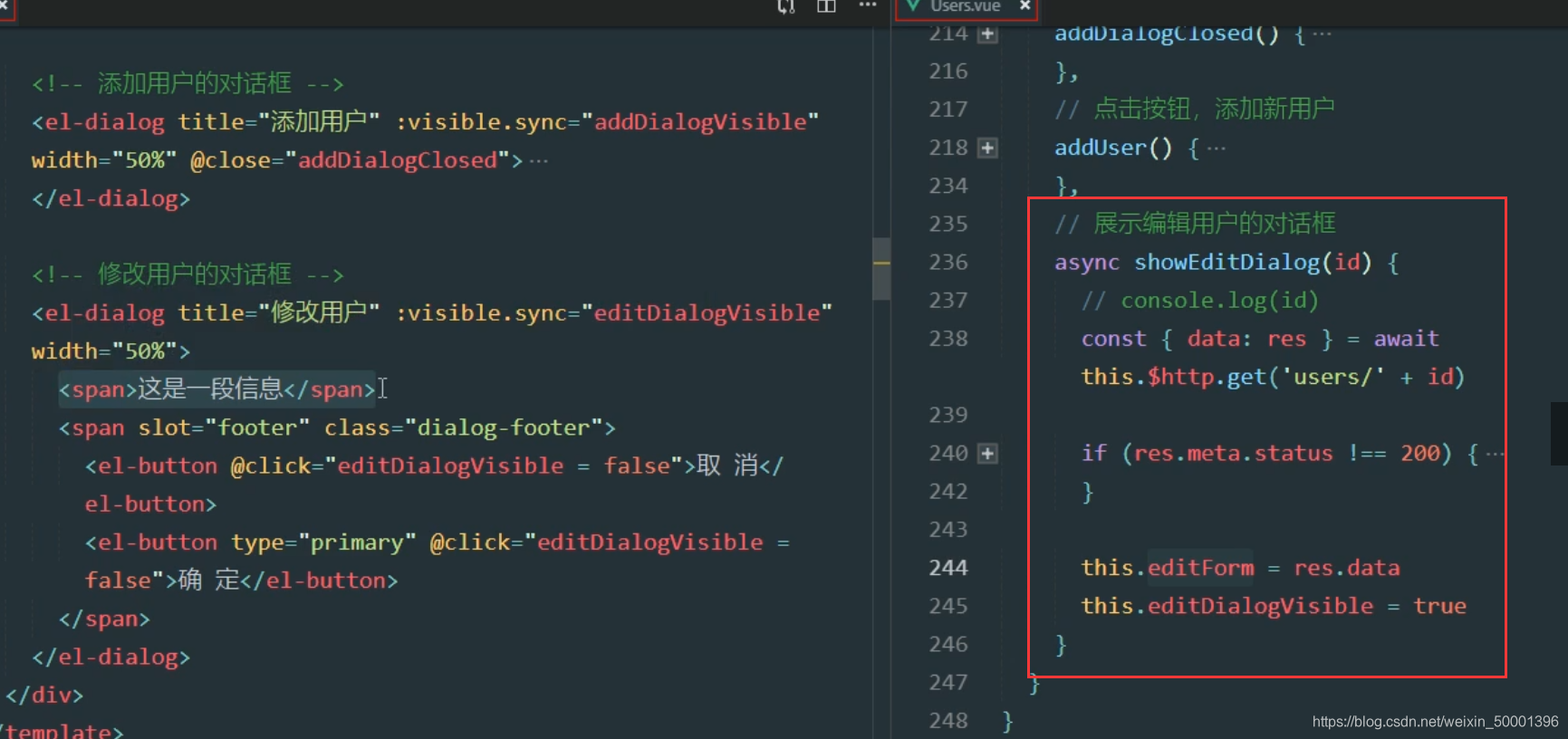Viewport: 1568px width, 739px height.
Task: Click the left editor scrollbar thumb
Action: [x=880, y=269]
